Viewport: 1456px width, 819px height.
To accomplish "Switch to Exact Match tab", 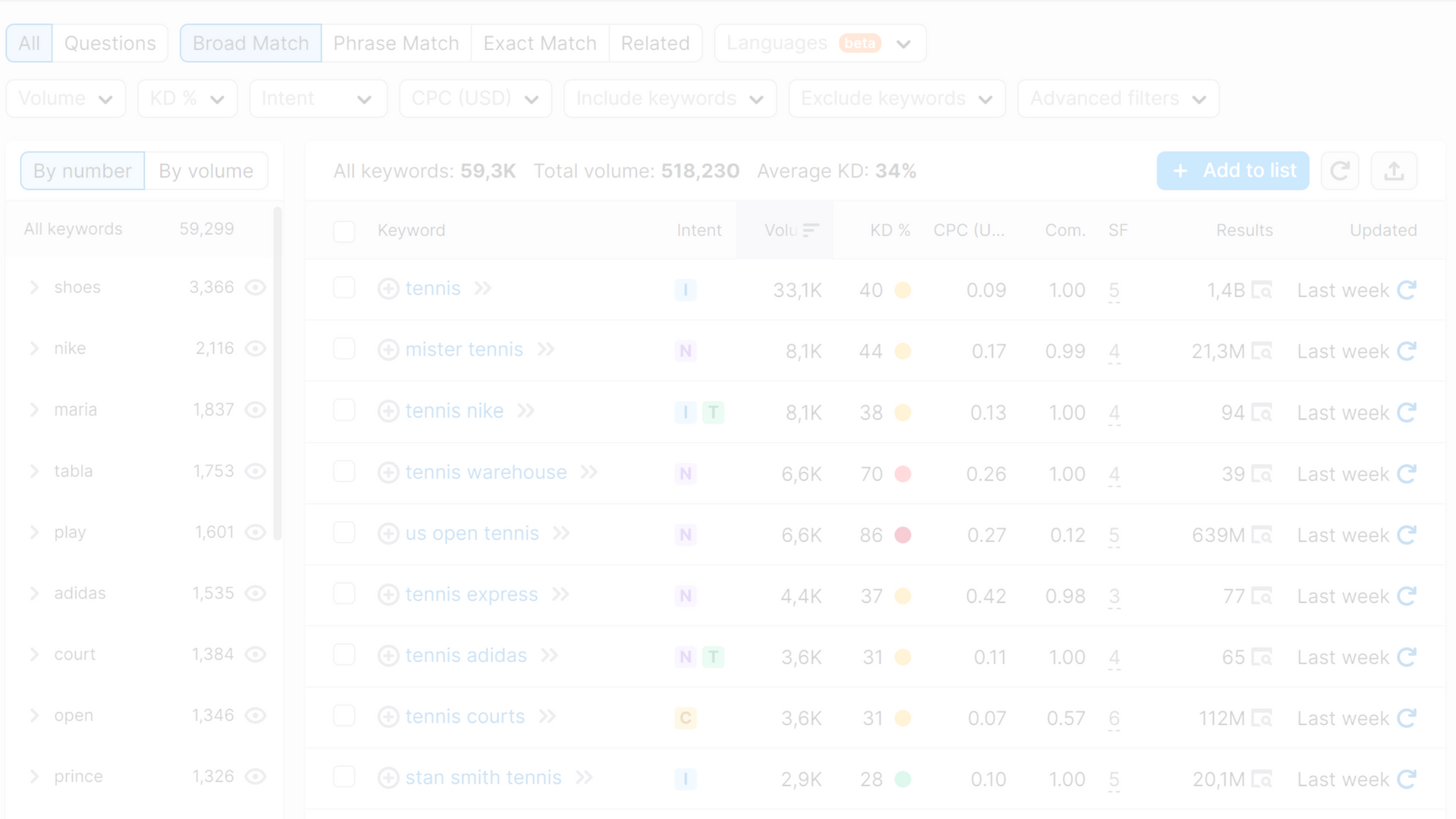I will point(540,43).
